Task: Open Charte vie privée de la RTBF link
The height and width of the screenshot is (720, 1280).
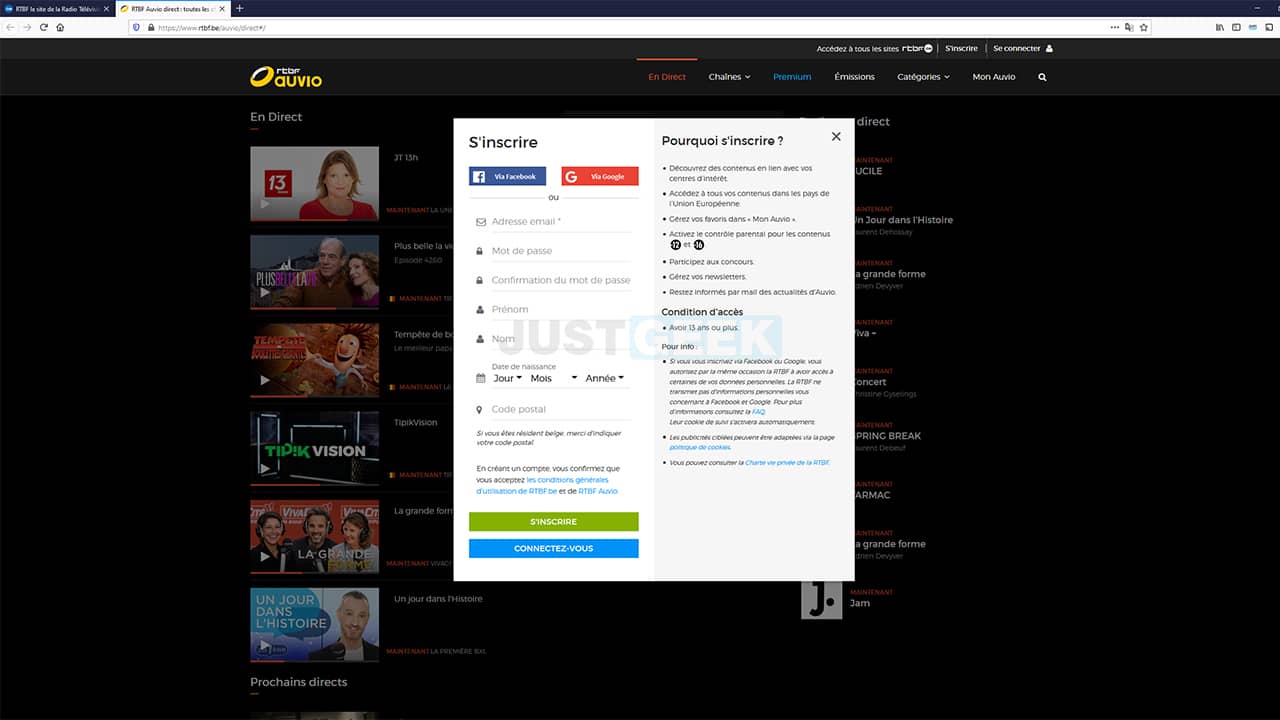Action: point(788,463)
